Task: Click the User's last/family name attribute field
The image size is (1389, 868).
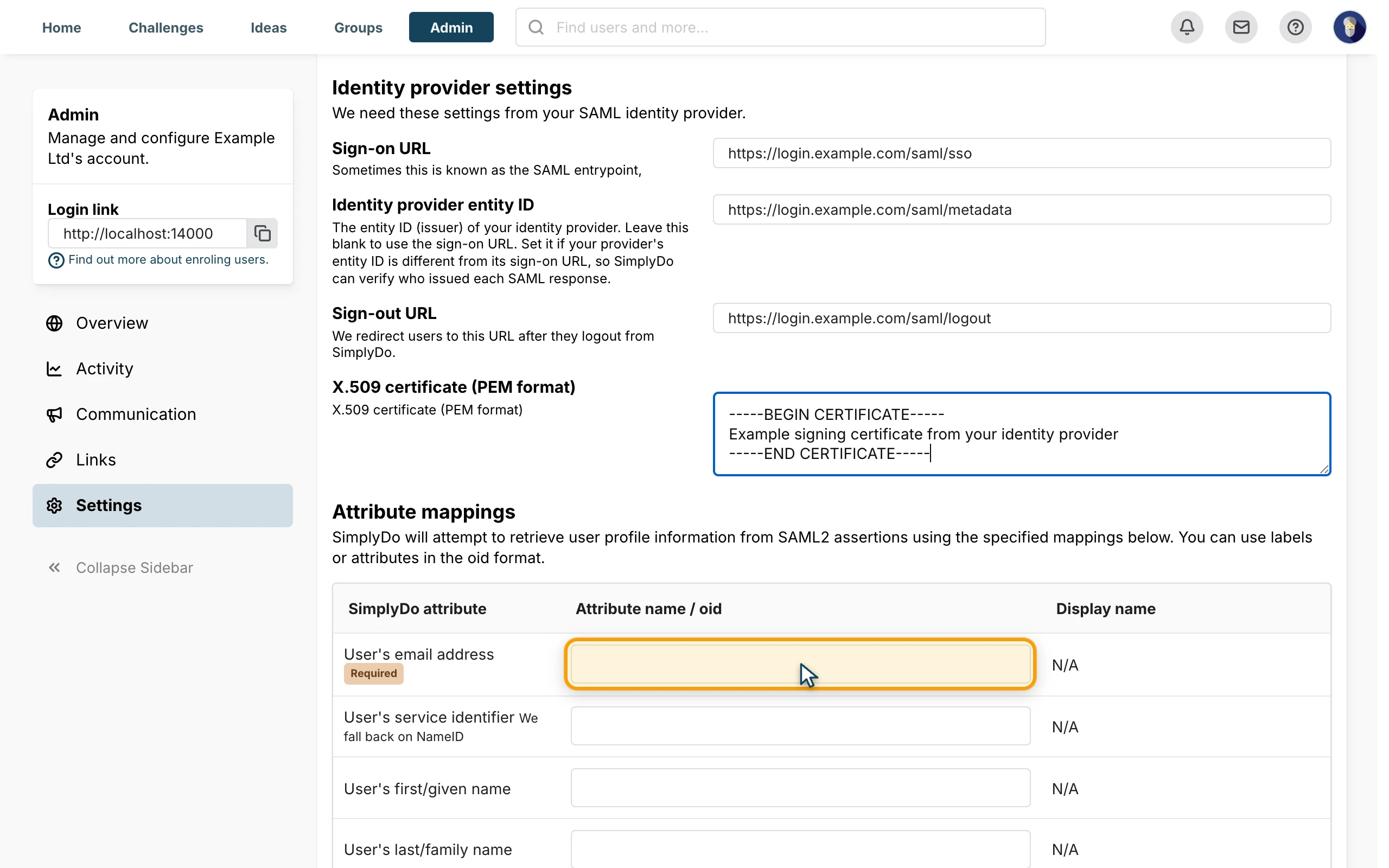Action: point(800,849)
